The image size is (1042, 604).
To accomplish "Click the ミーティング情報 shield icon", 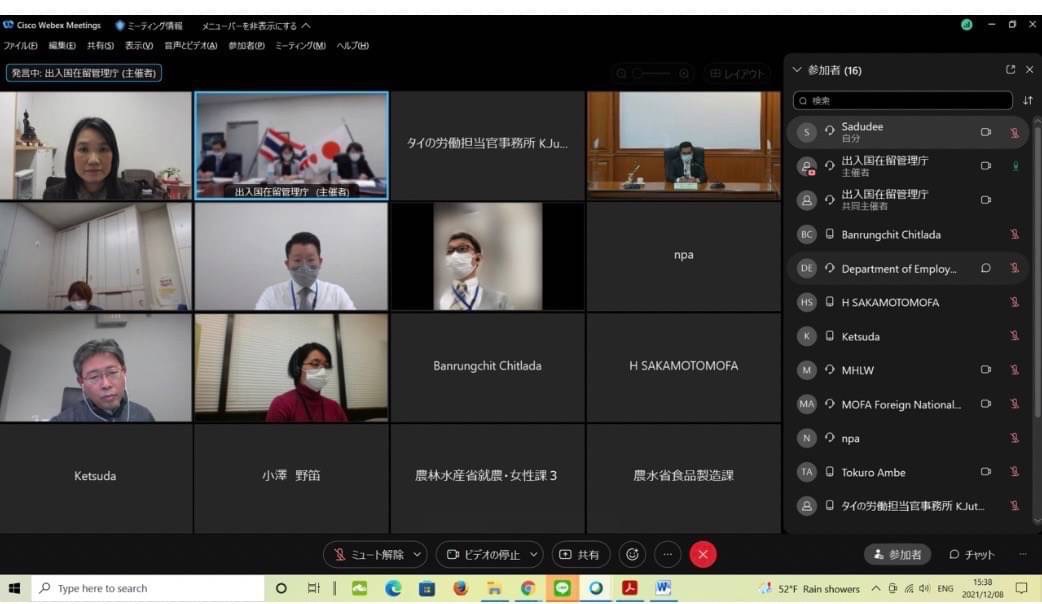I will click(121, 26).
